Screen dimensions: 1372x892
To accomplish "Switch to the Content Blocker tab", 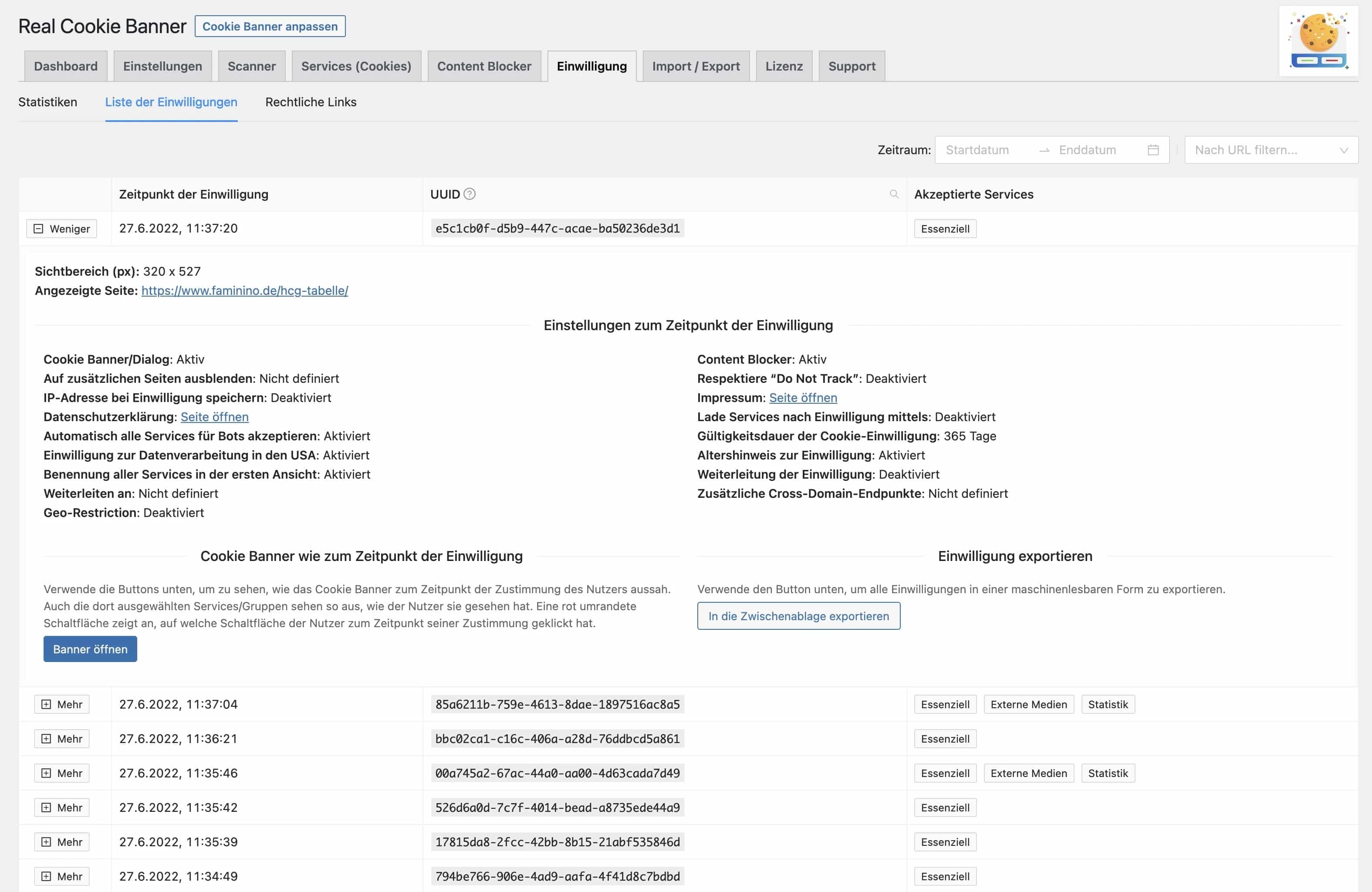I will 484,66.
